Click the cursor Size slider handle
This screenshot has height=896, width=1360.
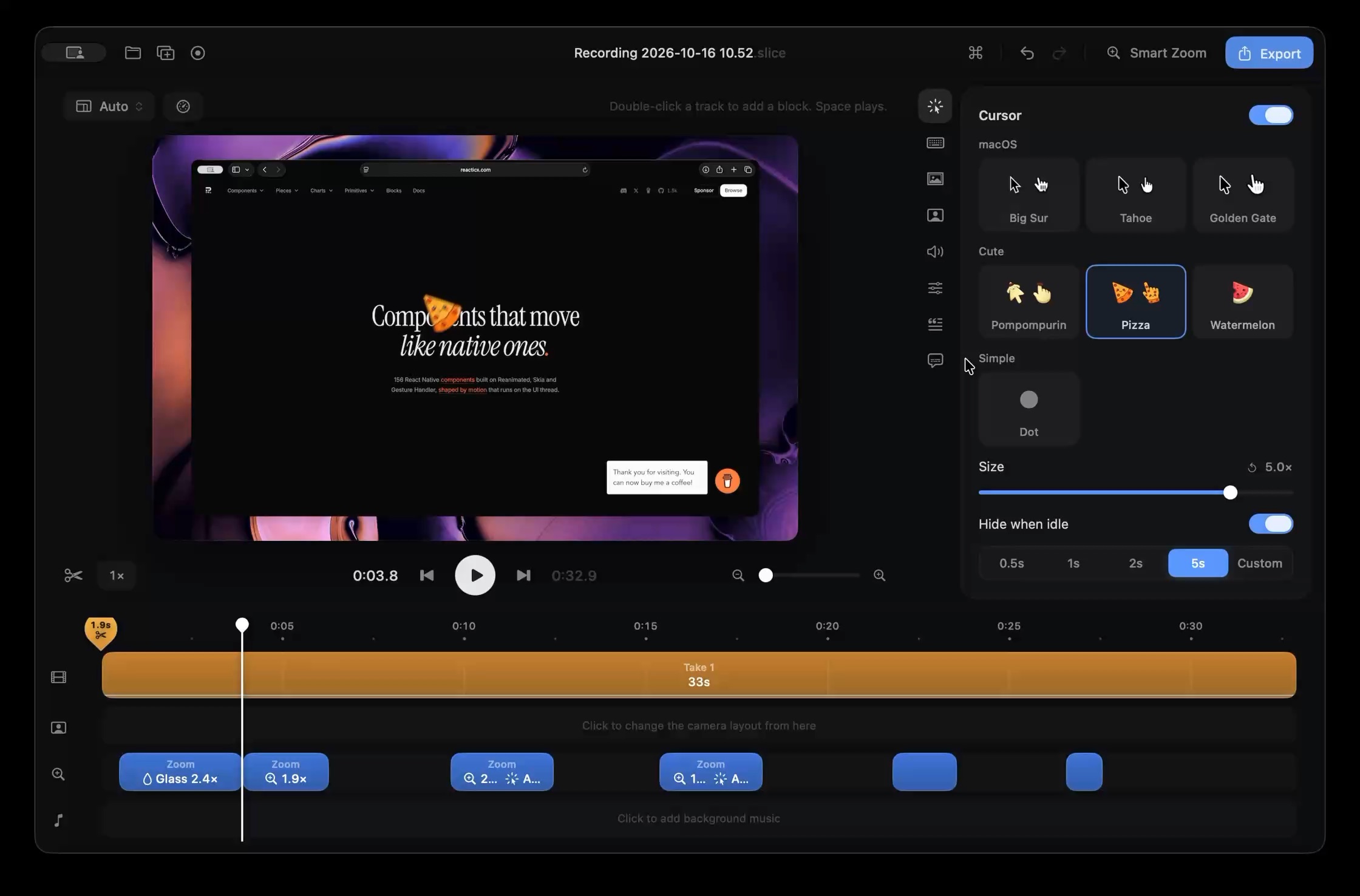(1230, 492)
